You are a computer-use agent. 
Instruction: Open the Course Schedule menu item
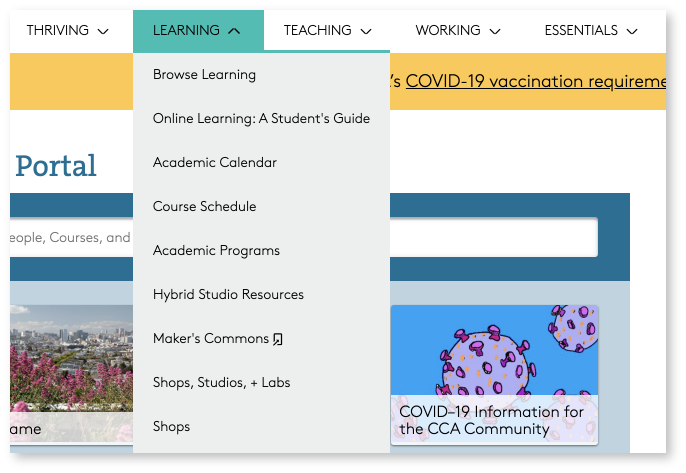204,206
